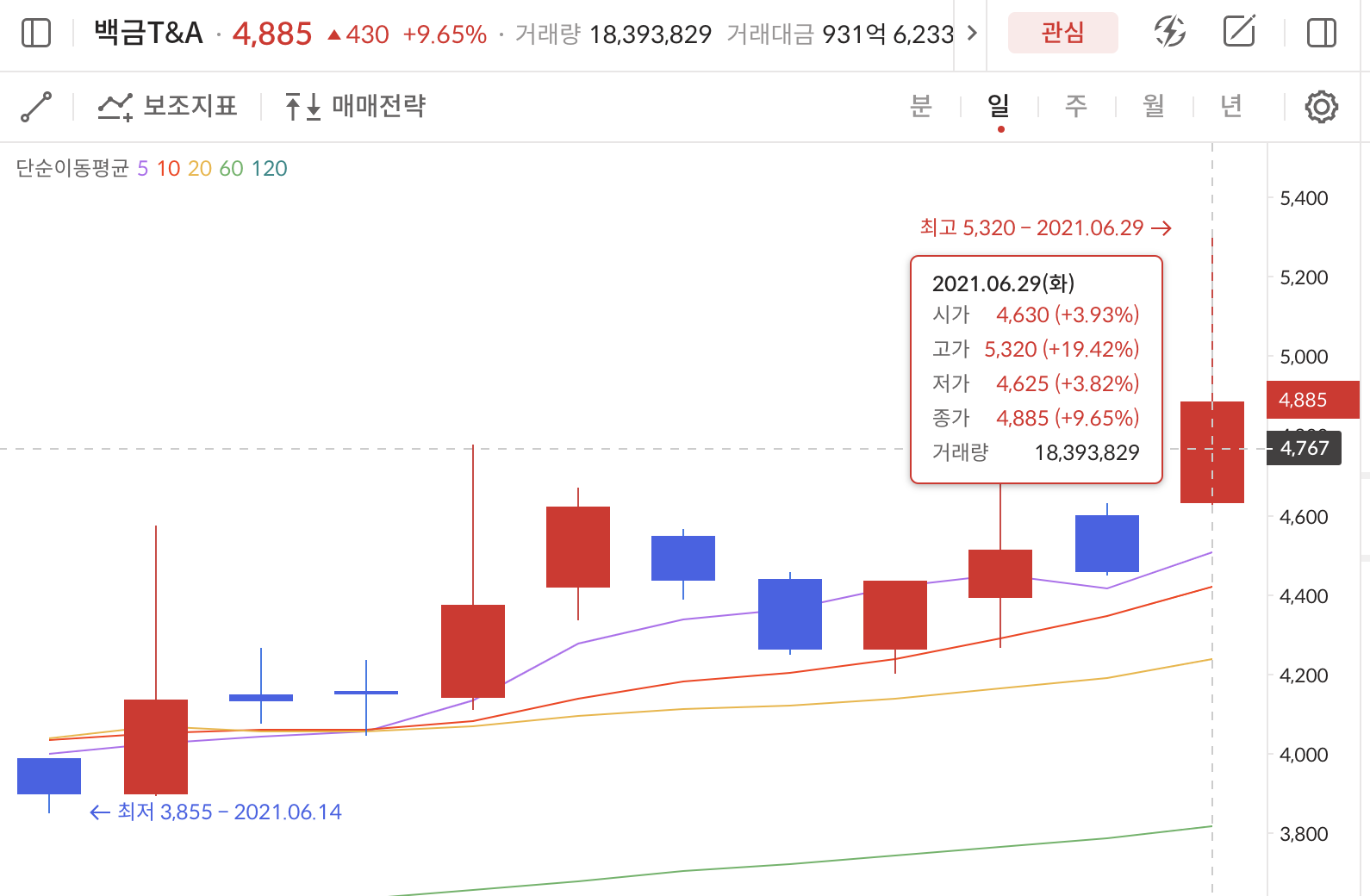The image size is (1370, 896).
Task: Select the 5-day moving average value
Action: [143, 168]
